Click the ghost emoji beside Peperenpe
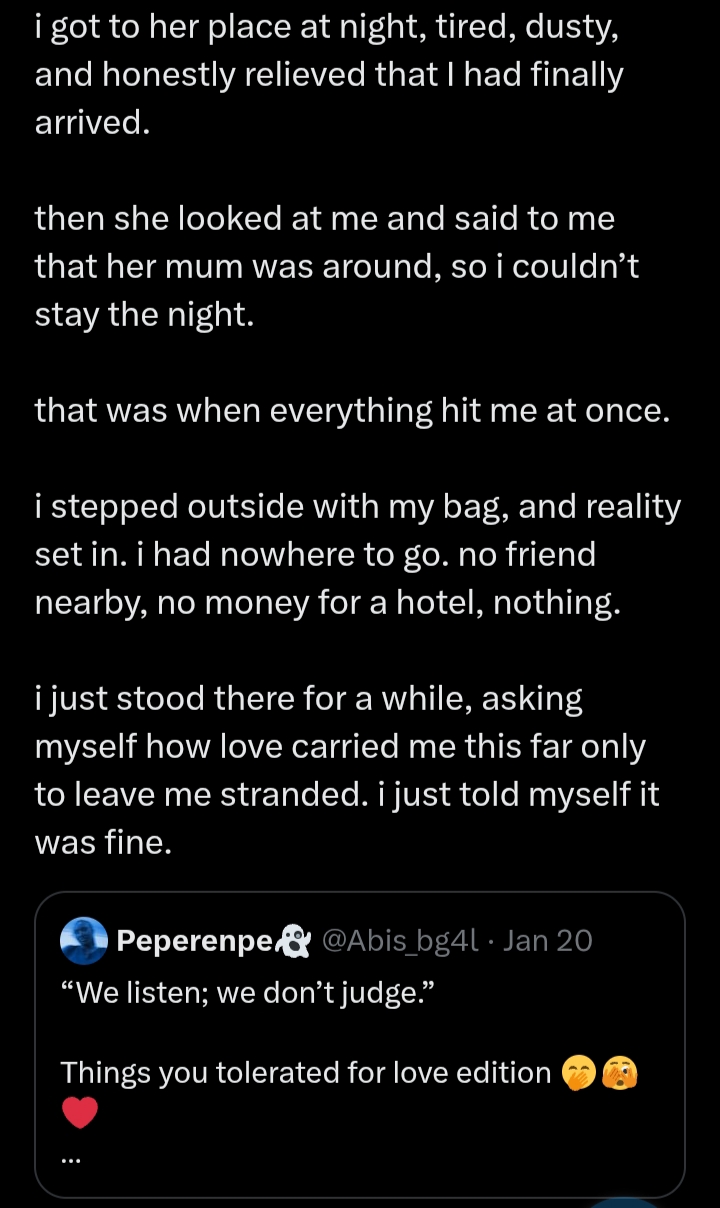 pyautogui.click(x=295, y=941)
